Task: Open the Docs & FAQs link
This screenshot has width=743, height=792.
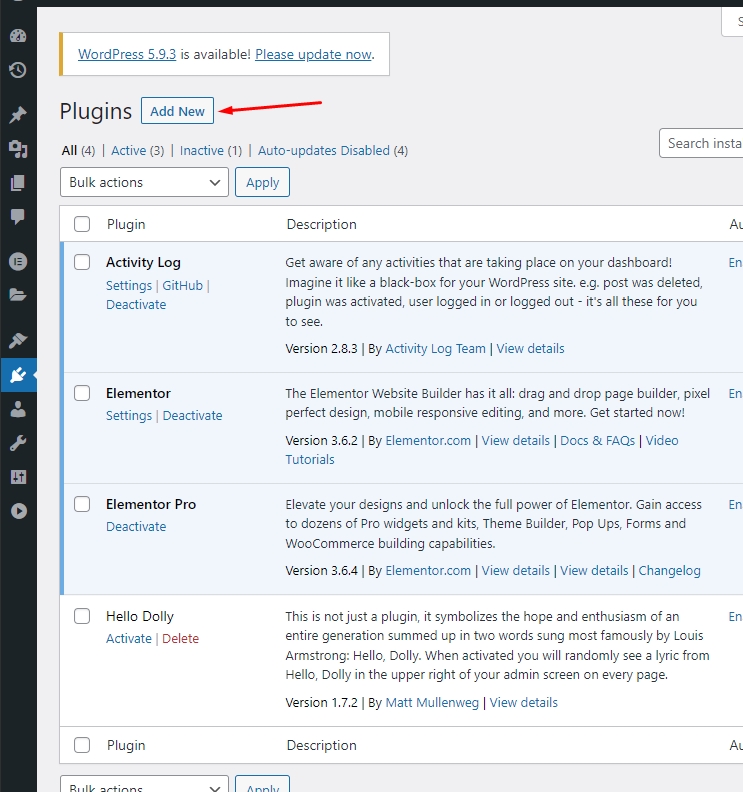Action: click(598, 440)
